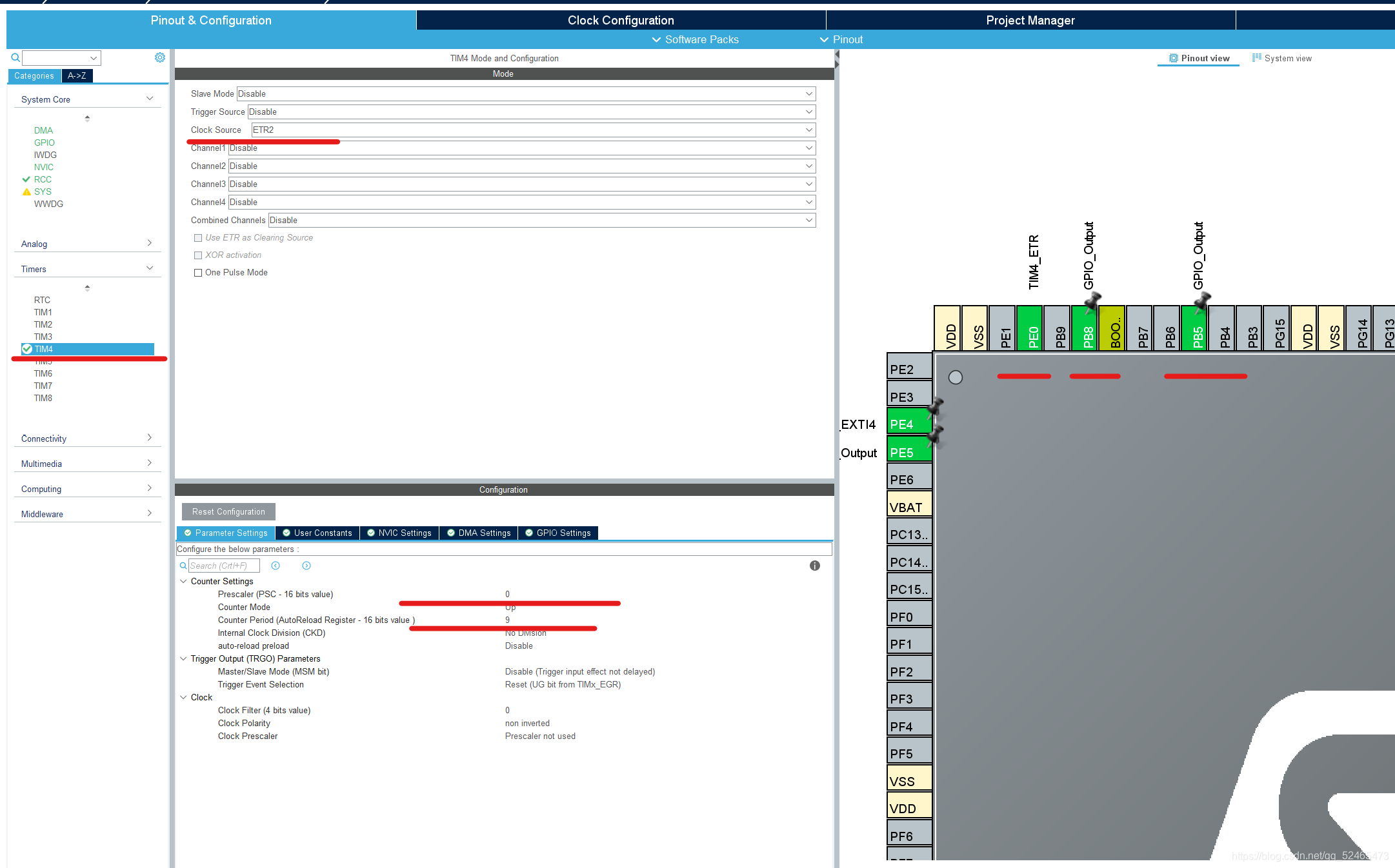Enable Use ETR as Clearing Source checkbox
This screenshot has width=1395, height=868.
[198, 238]
